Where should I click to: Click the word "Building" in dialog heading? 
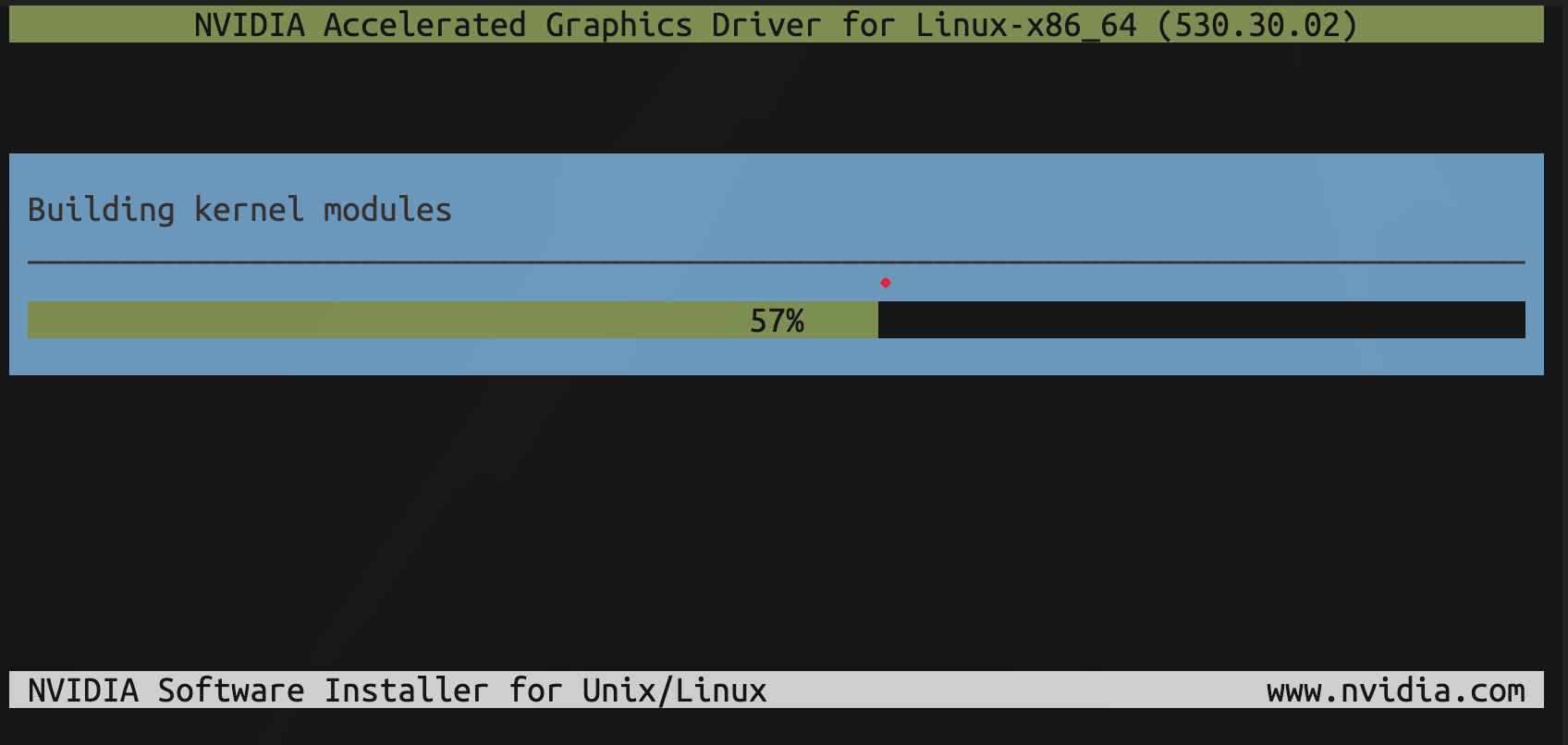point(101,210)
